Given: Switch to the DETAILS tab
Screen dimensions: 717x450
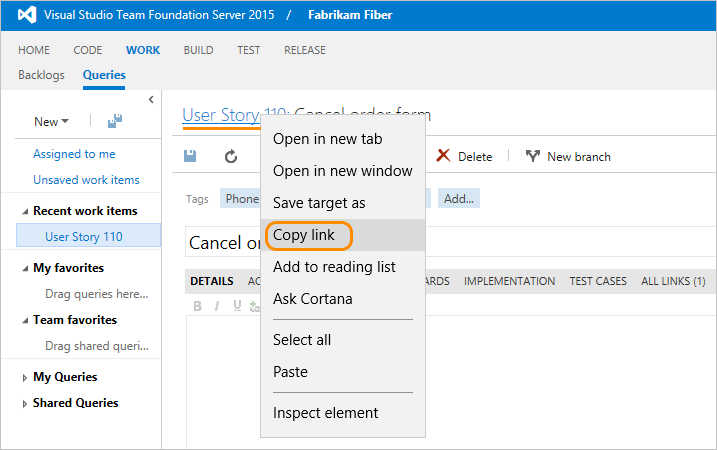Looking at the screenshot, I should click(x=212, y=281).
